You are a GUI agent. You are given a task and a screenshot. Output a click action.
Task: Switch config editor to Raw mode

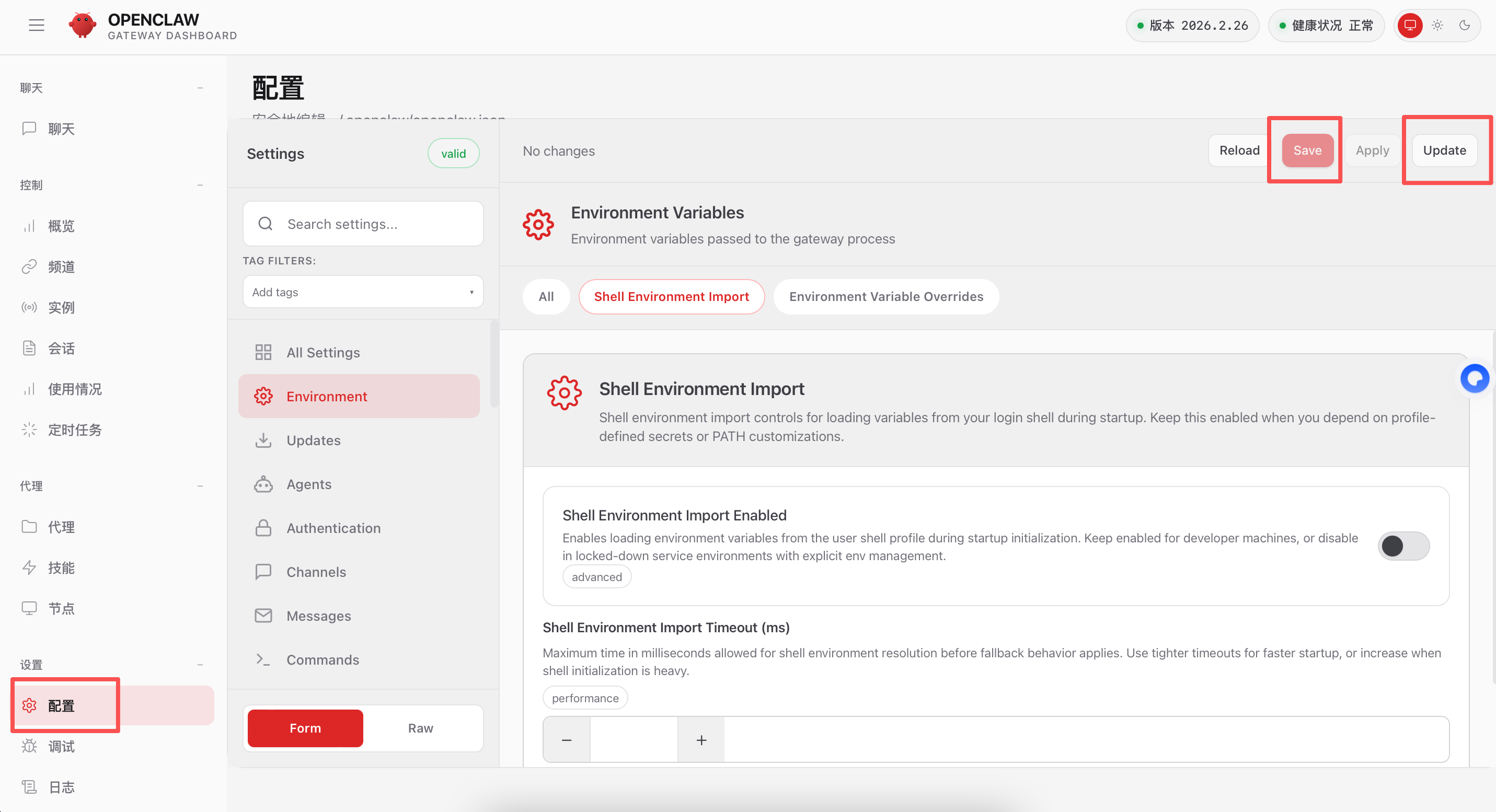(420, 728)
